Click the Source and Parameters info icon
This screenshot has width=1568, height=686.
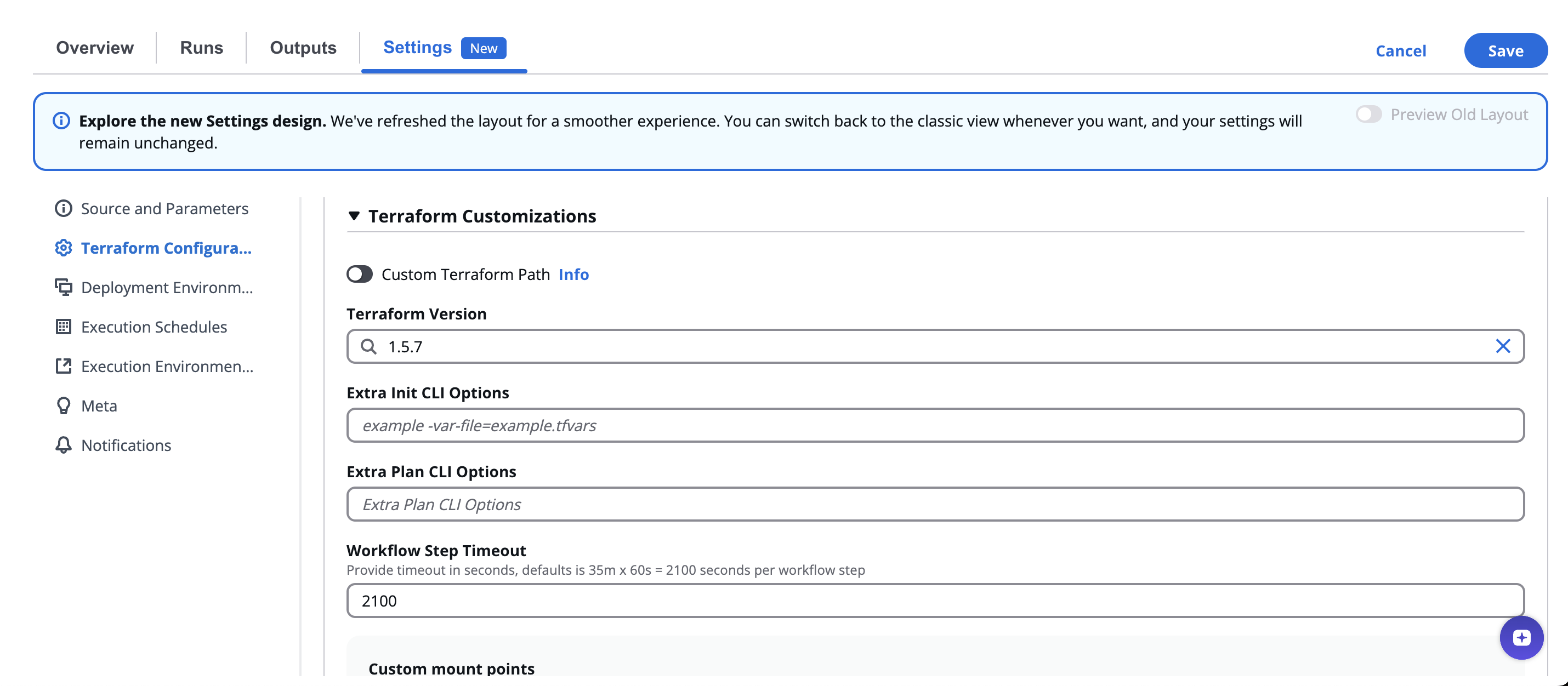(63, 209)
